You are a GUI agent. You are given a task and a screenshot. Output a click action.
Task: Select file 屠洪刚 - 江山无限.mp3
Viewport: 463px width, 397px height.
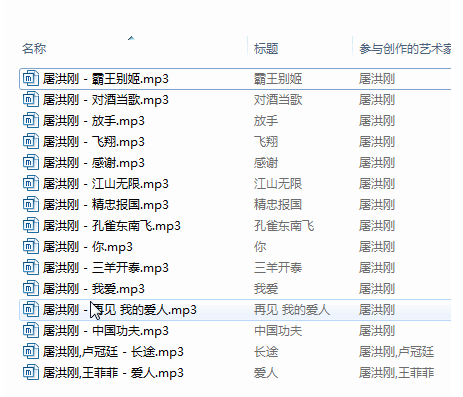click(x=106, y=184)
